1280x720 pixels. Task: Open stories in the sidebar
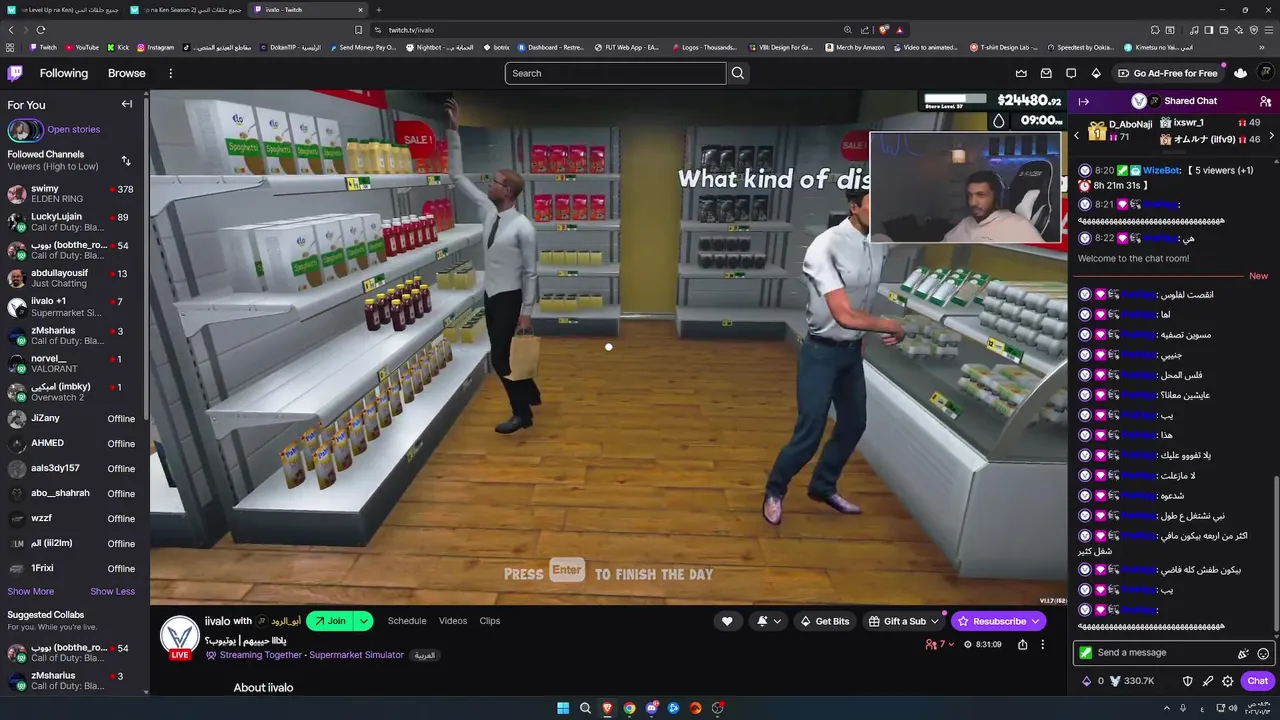pos(54,130)
